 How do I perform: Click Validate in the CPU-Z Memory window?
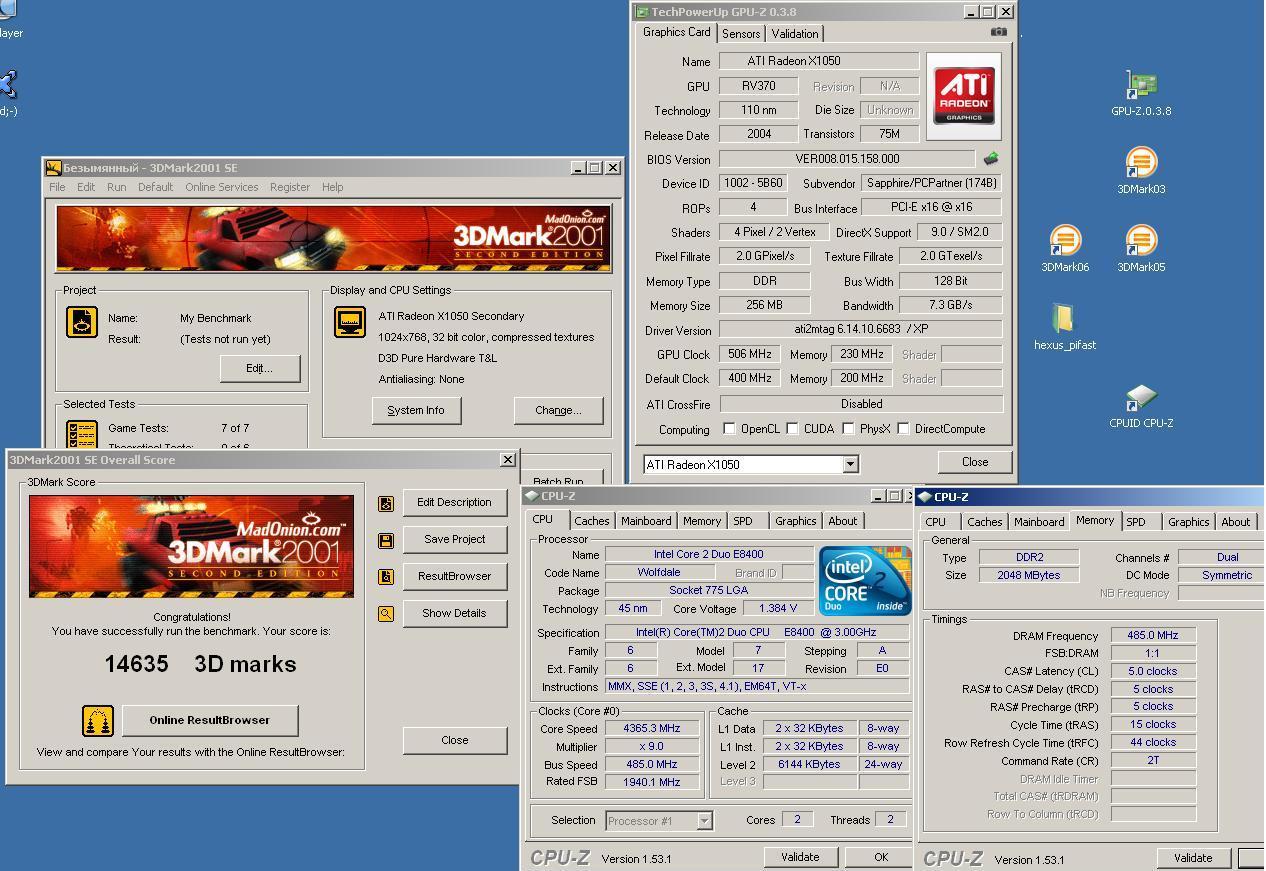click(x=1193, y=858)
